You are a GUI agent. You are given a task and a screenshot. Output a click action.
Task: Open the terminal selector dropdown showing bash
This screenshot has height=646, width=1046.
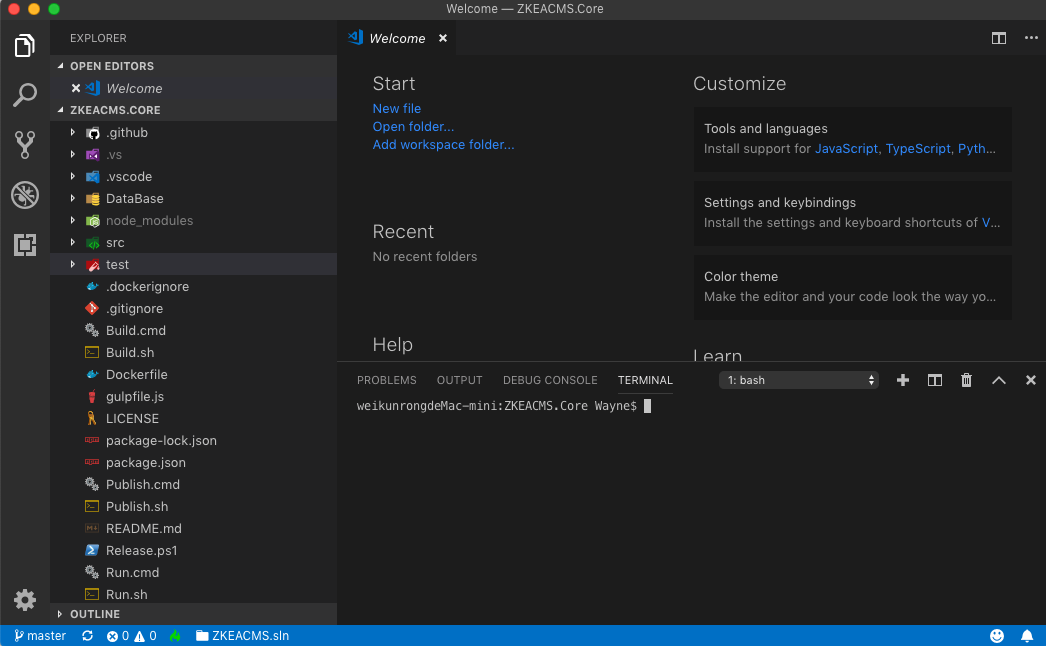click(799, 380)
